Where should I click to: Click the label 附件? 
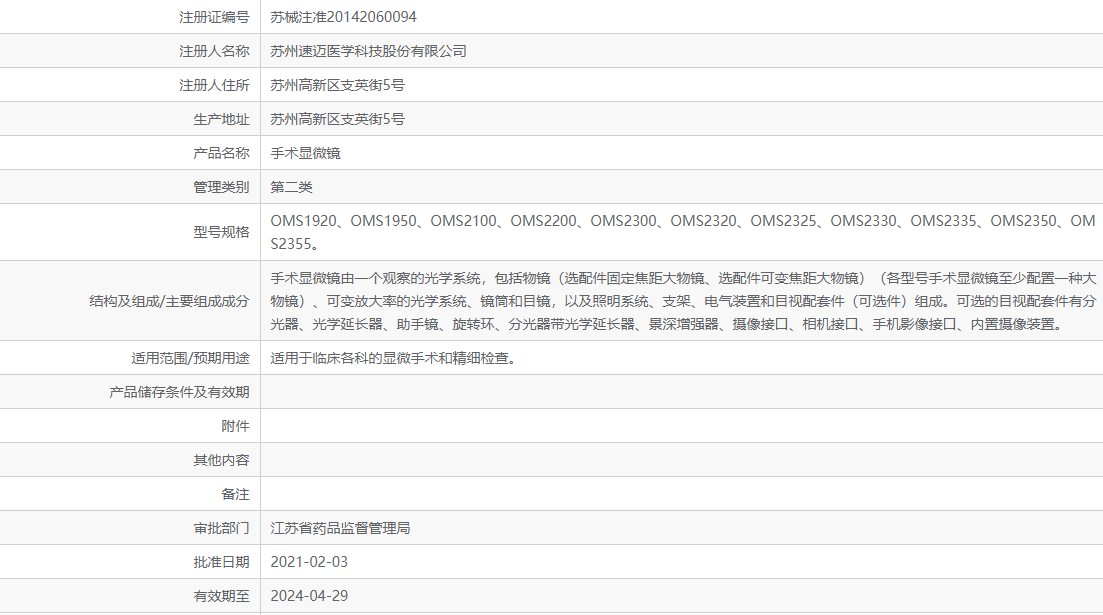point(235,426)
